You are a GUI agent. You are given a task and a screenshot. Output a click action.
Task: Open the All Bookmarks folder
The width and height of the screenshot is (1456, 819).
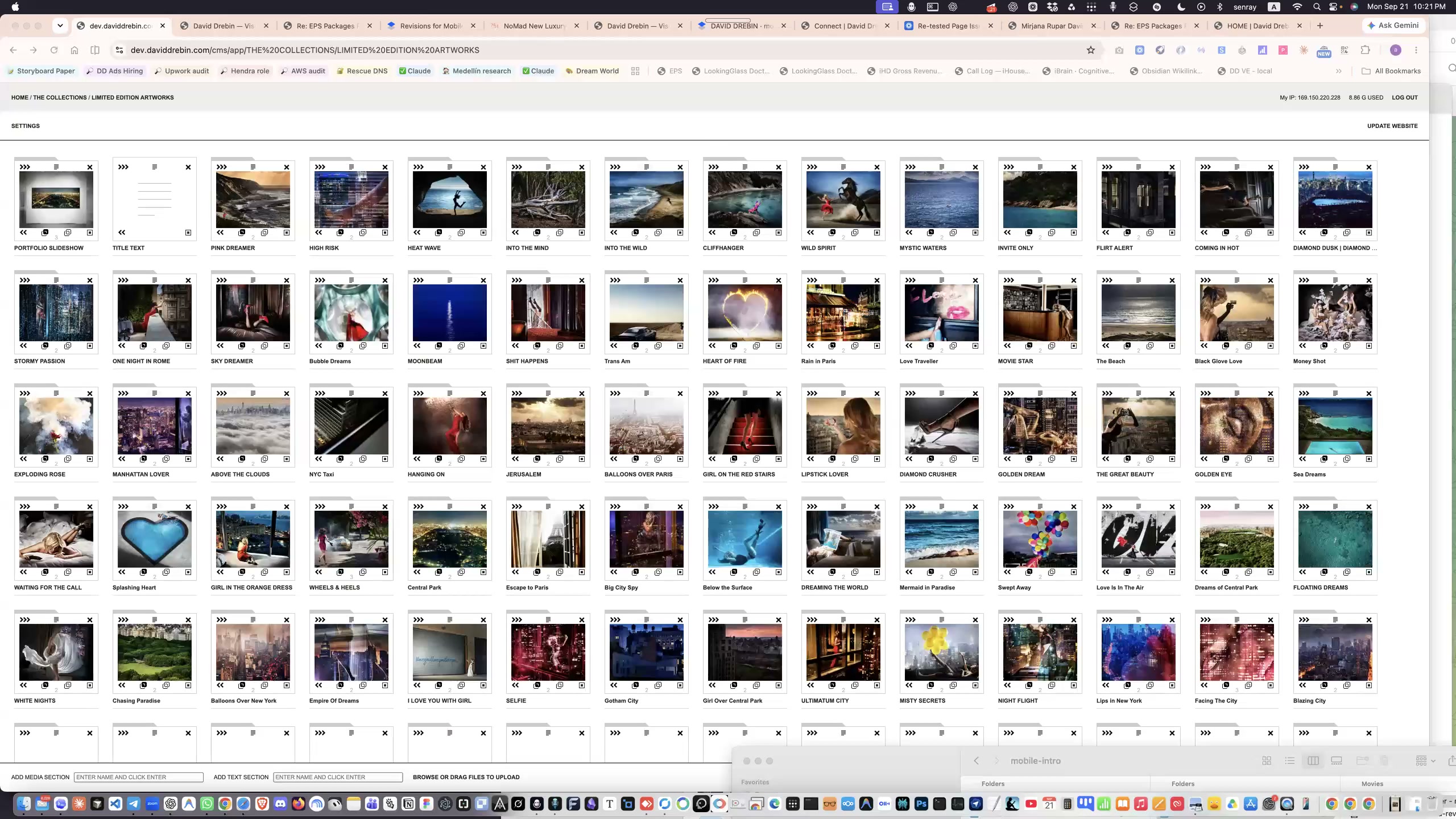coord(1391,71)
